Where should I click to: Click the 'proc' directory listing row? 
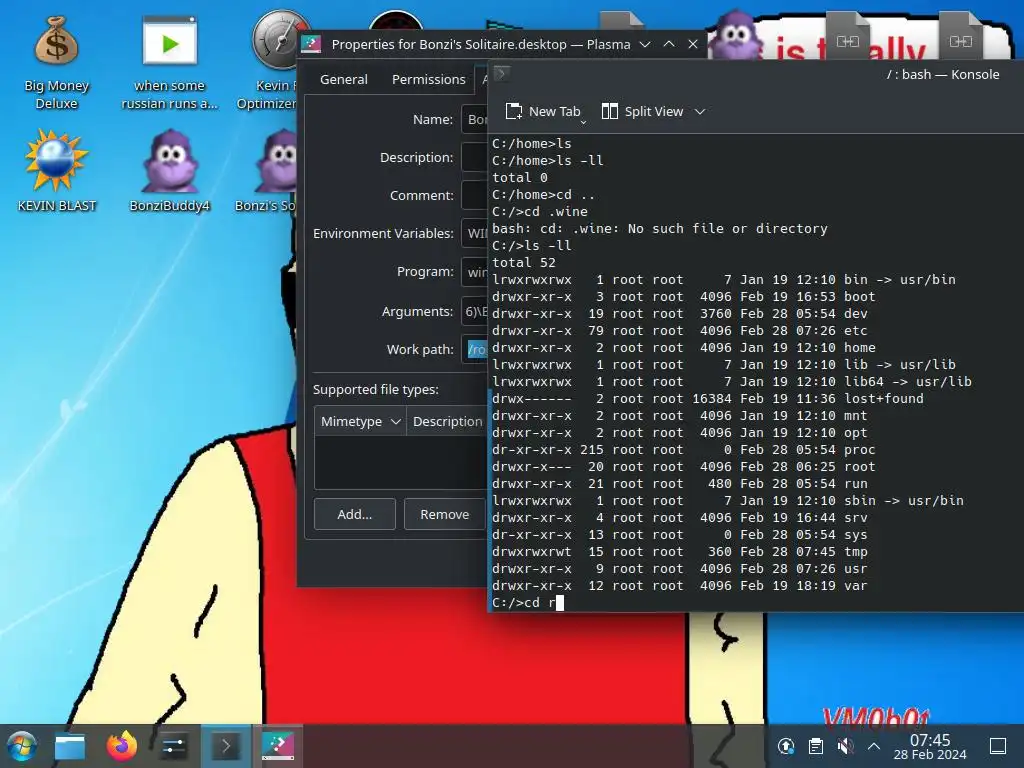(683, 449)
